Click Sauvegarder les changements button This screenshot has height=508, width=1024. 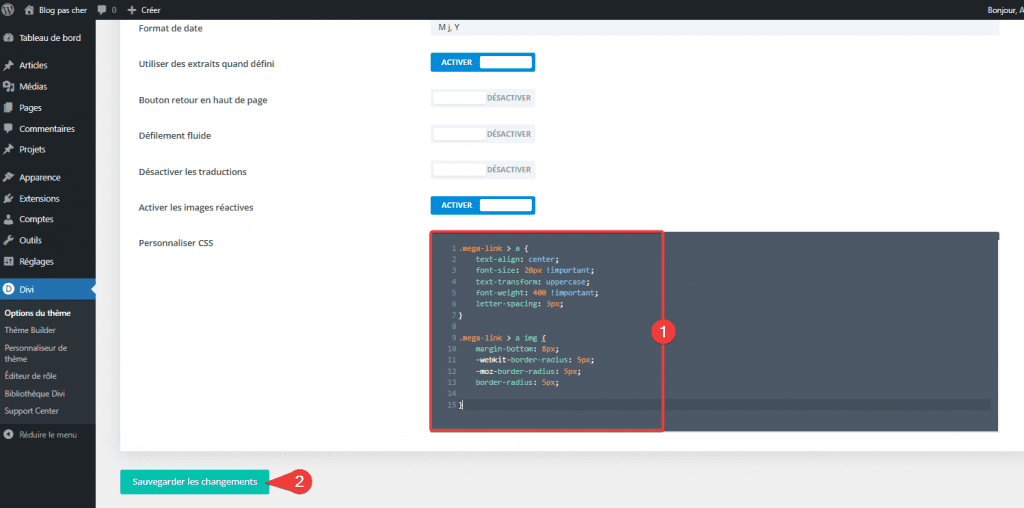[x=194, y=481]
